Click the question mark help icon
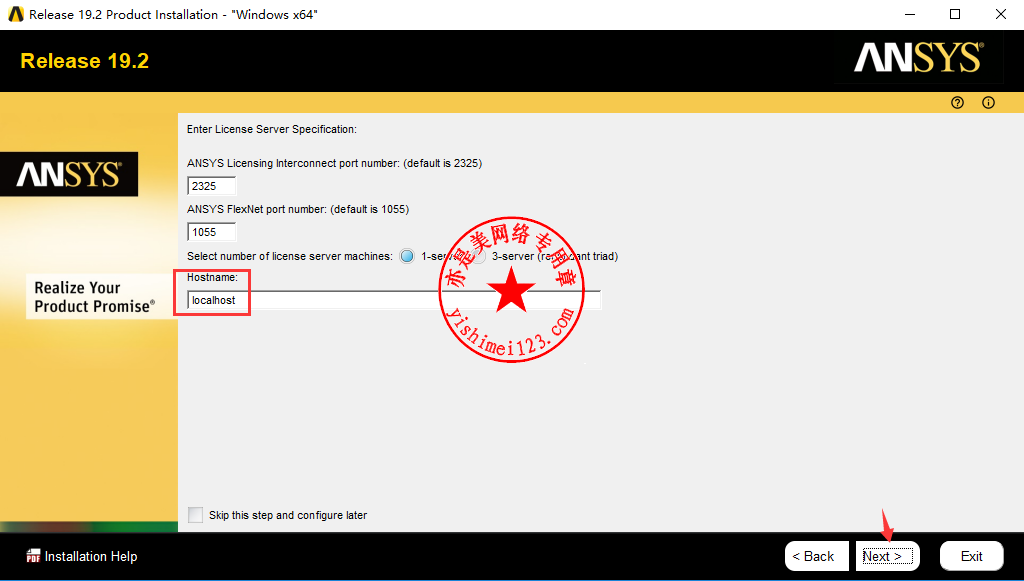Screen dimensions: 1024x581 (957, 103)
